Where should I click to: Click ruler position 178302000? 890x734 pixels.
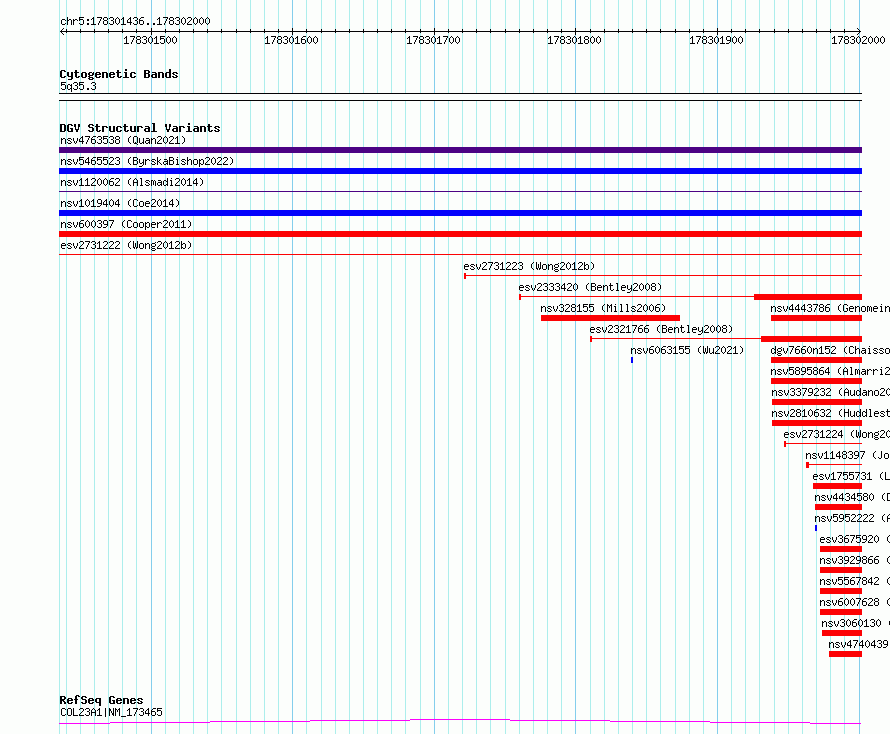[x=858, y=40]
